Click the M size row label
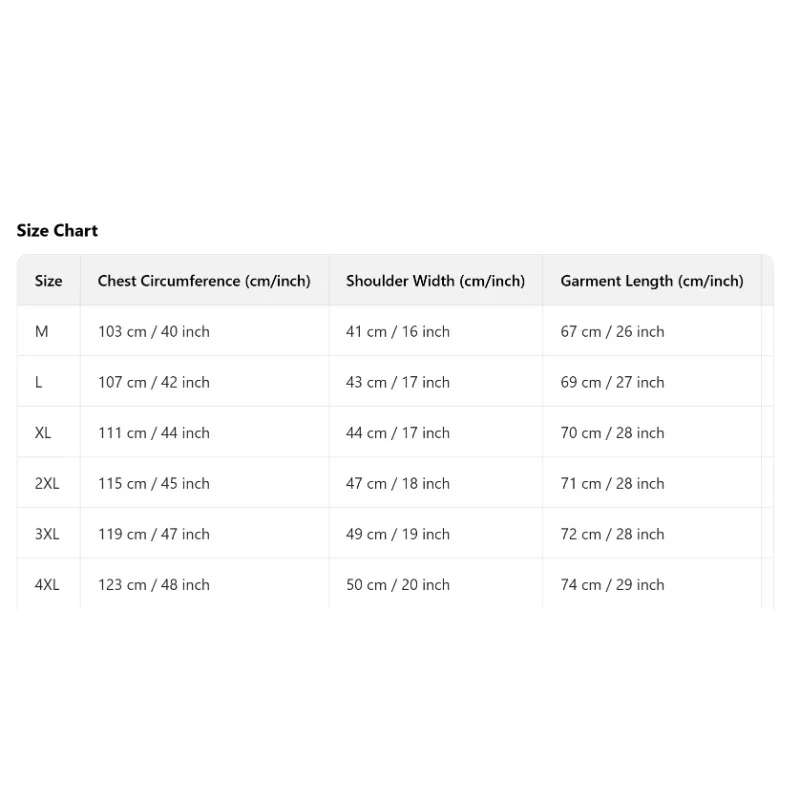 42,331
